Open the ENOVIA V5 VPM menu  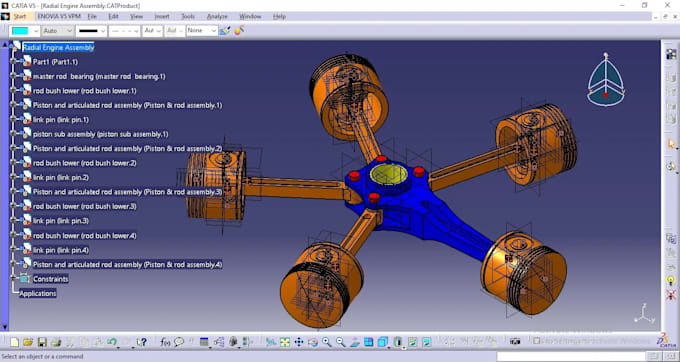pyautogui.click(x=58, y=16)
